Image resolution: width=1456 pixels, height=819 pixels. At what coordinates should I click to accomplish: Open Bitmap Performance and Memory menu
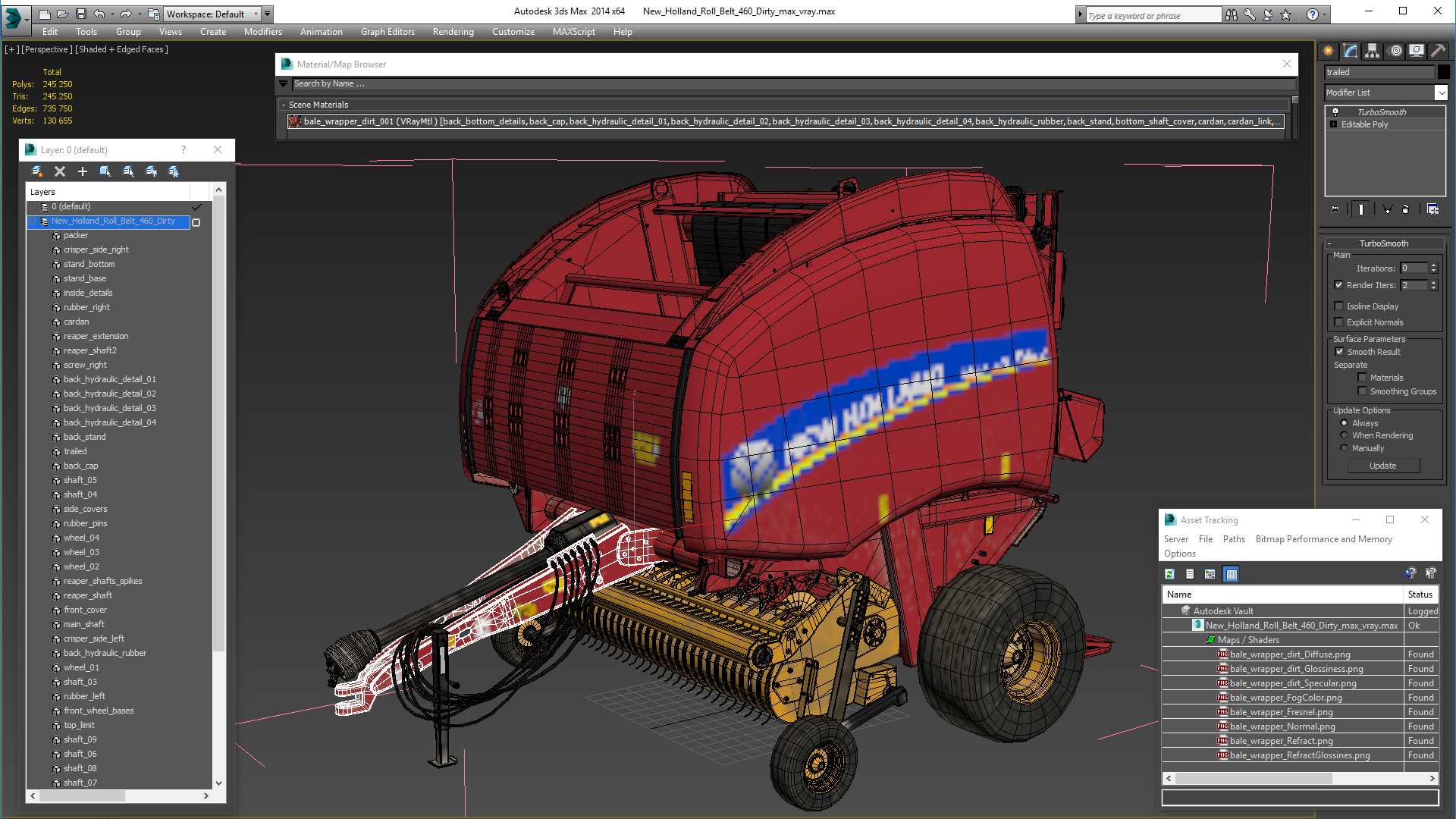tap(1323, 539)
